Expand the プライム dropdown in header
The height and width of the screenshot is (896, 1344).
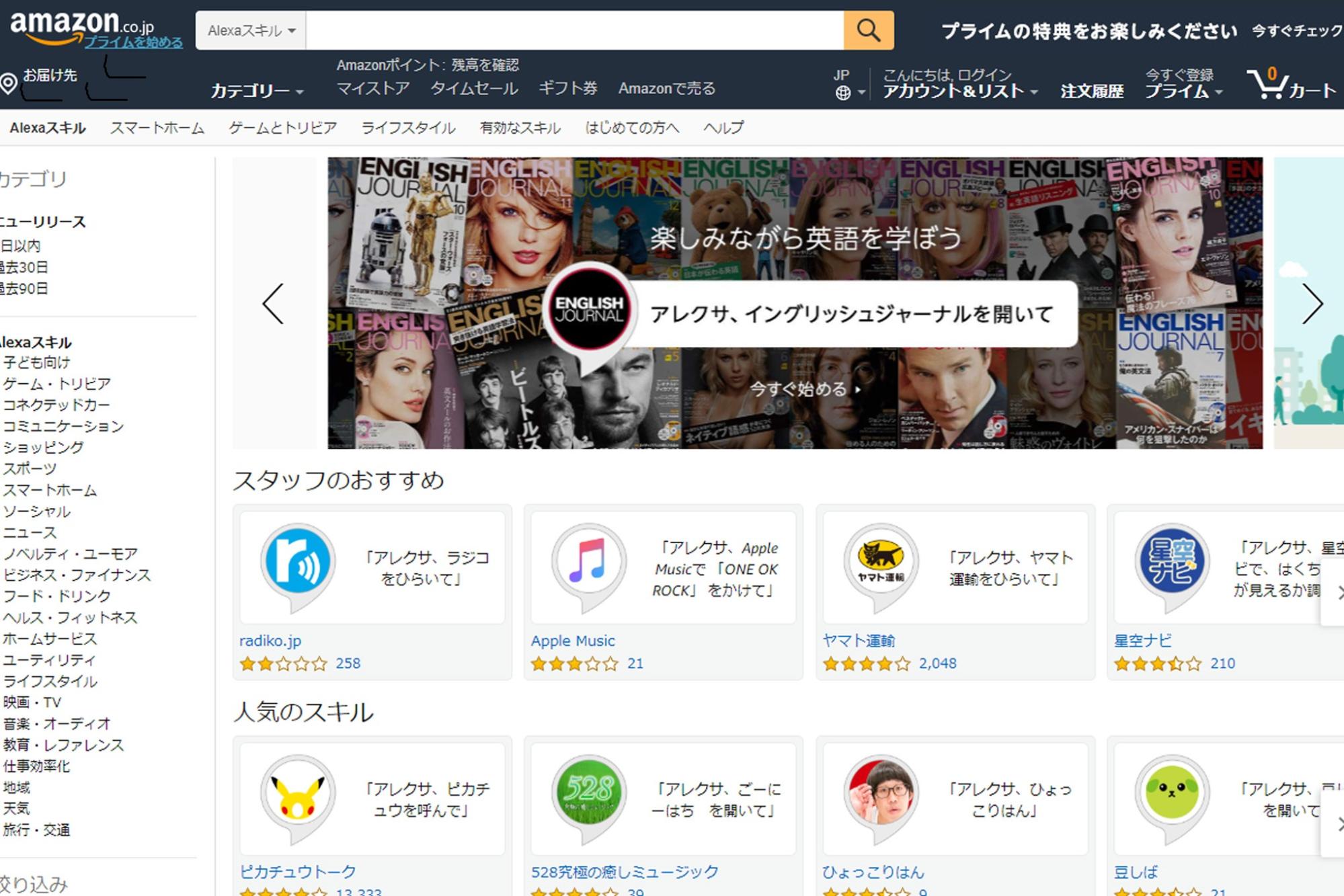pyautogui.click(x=1183, y=91)
